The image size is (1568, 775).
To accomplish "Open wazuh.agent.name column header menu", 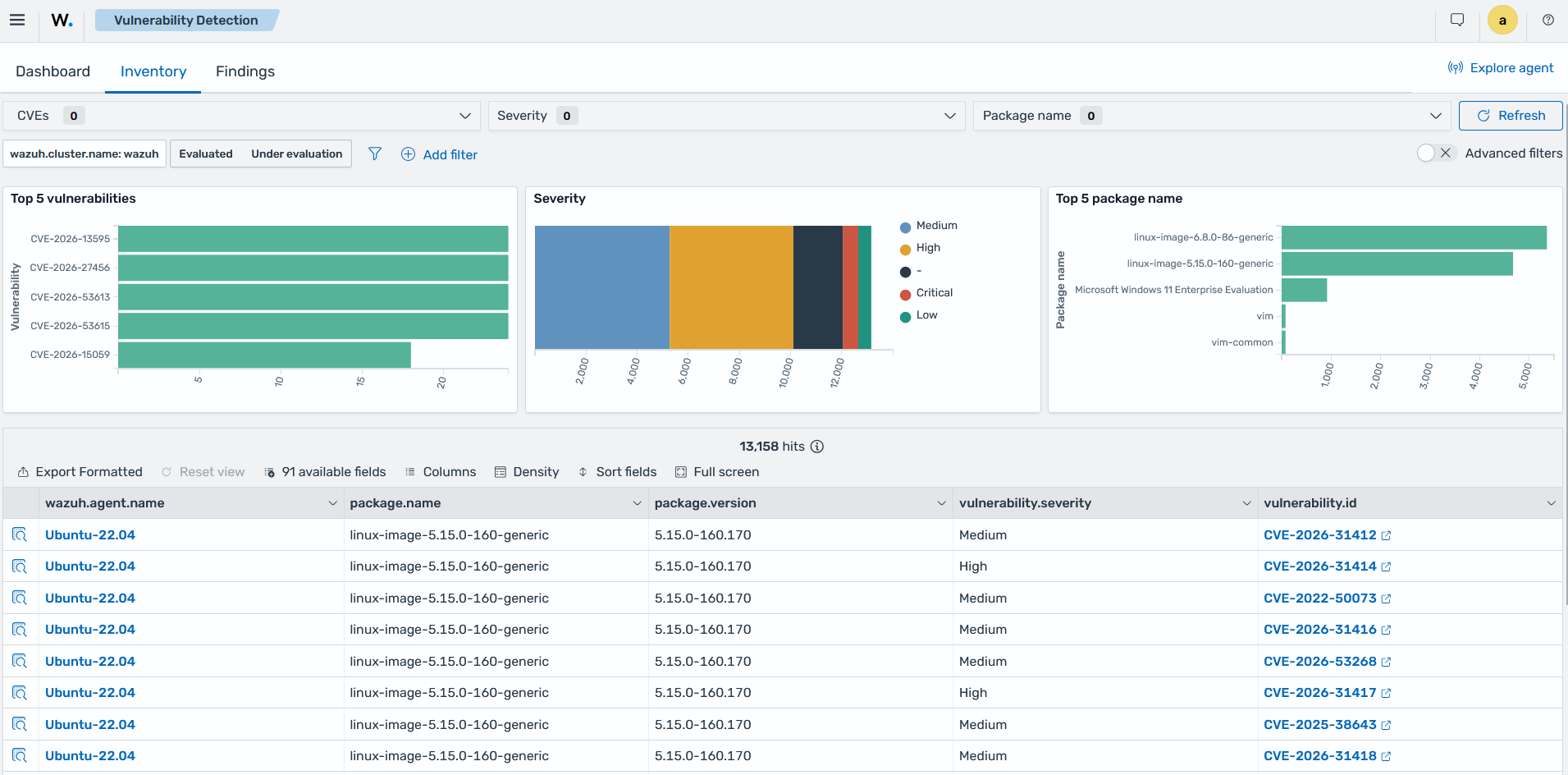I will (332, 503).
